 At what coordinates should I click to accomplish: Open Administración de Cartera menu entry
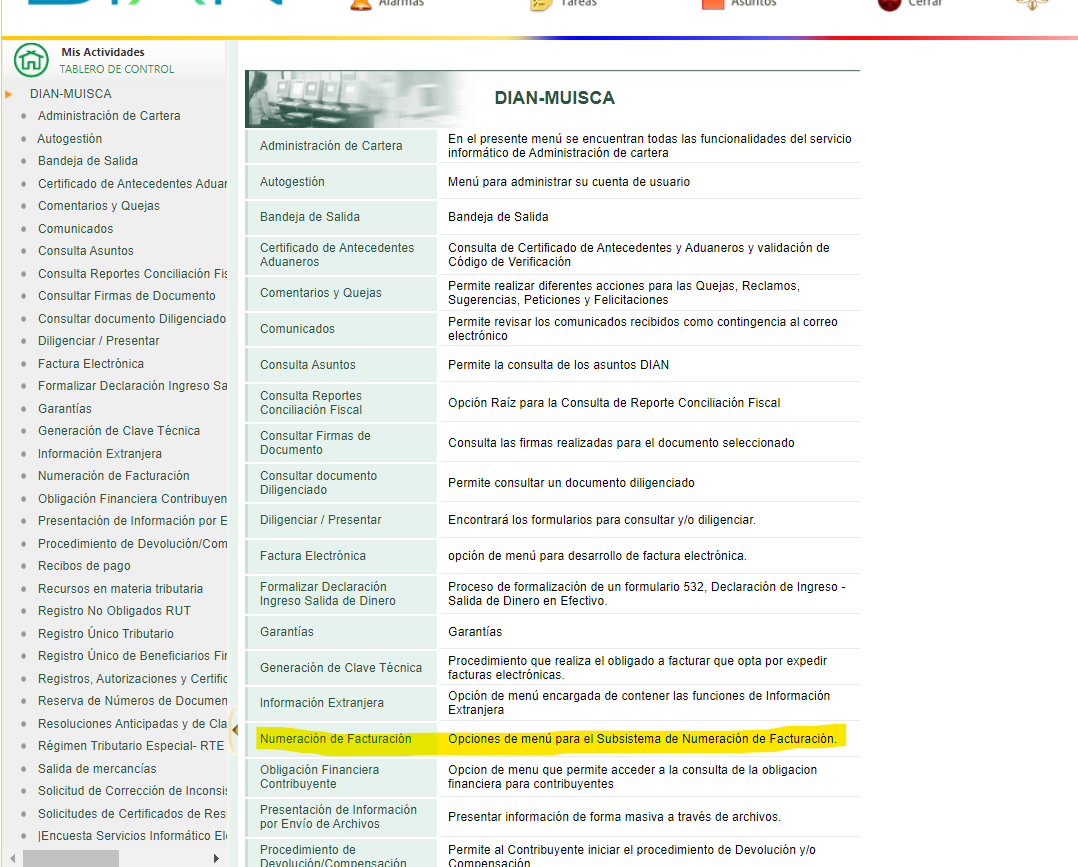[331, 146]
